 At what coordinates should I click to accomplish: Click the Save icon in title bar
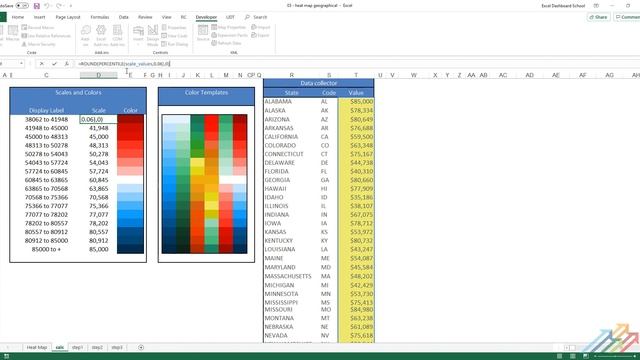37,6
